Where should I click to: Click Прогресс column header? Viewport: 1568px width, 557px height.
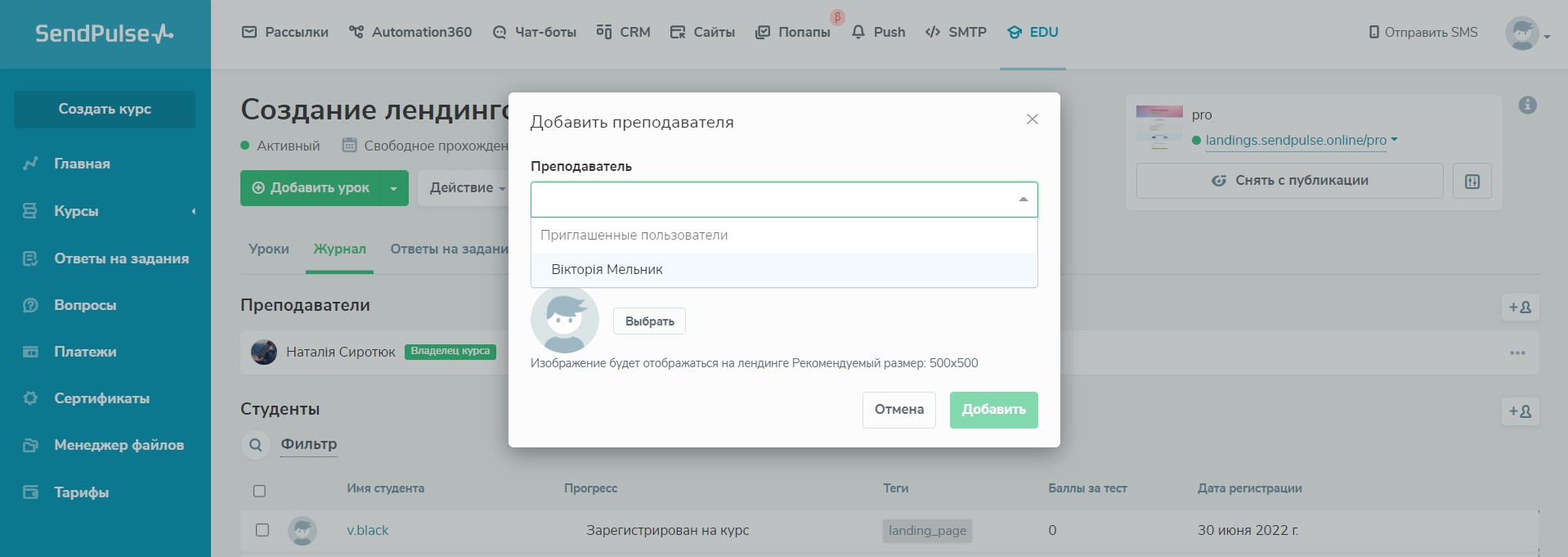tap(590, 488)
